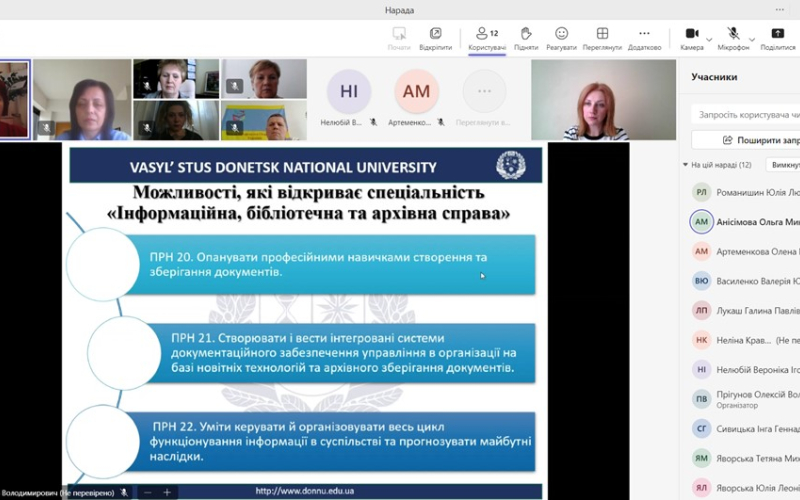The image size is (800, 500).
Task: Select the dark-haired woman in blue video tile
Action: (82, 99)
